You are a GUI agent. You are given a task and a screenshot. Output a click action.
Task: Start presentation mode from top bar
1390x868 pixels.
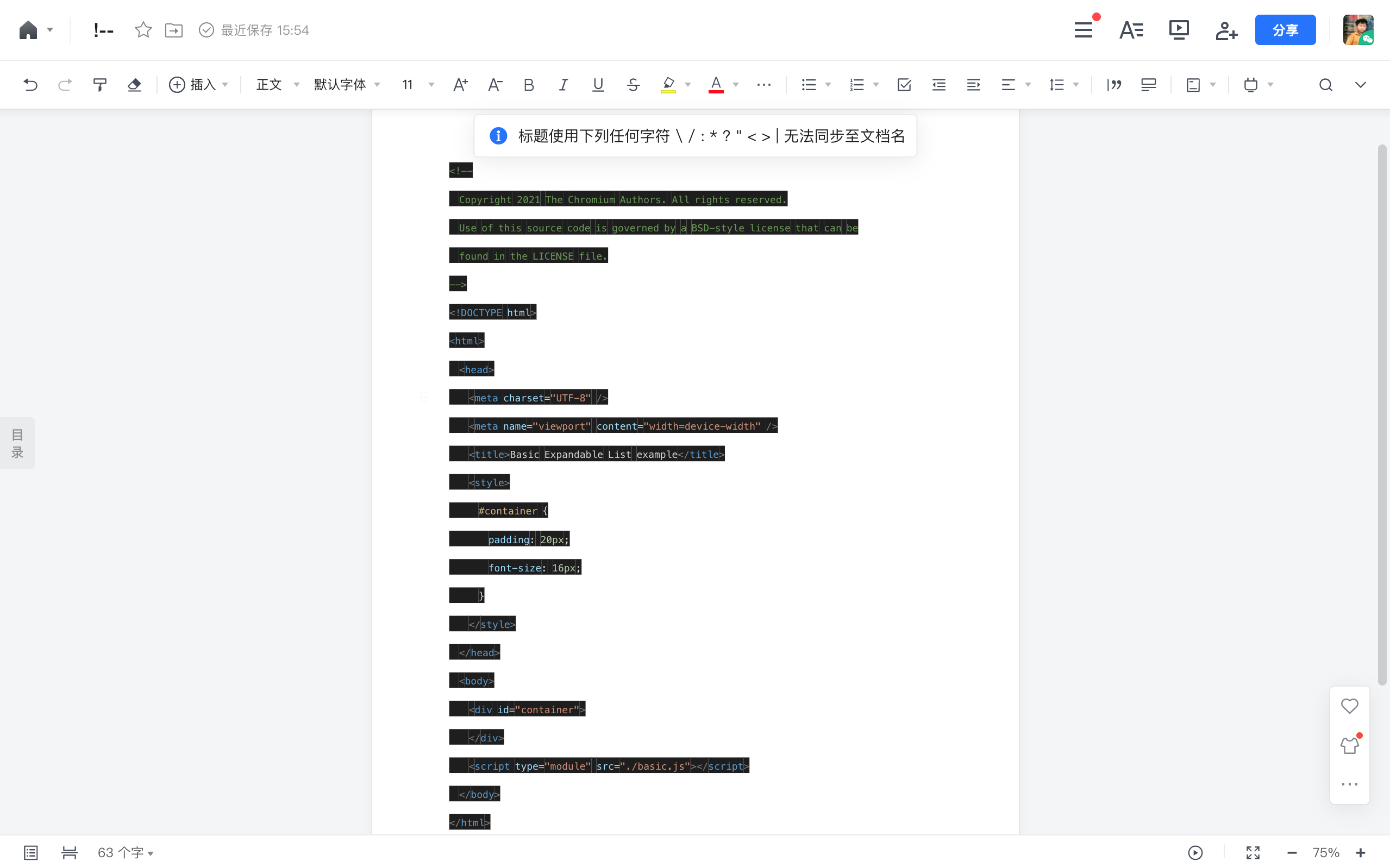pos(1179,30)
